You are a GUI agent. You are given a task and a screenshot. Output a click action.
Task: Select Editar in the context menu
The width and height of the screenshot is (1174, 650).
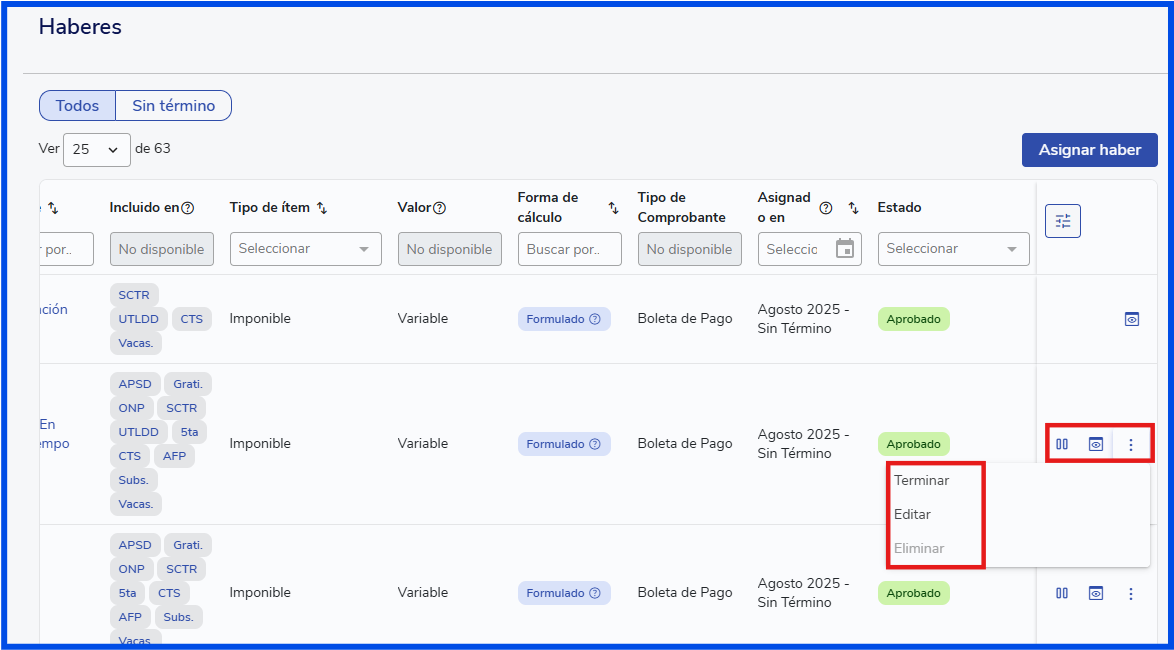(912, 514)
